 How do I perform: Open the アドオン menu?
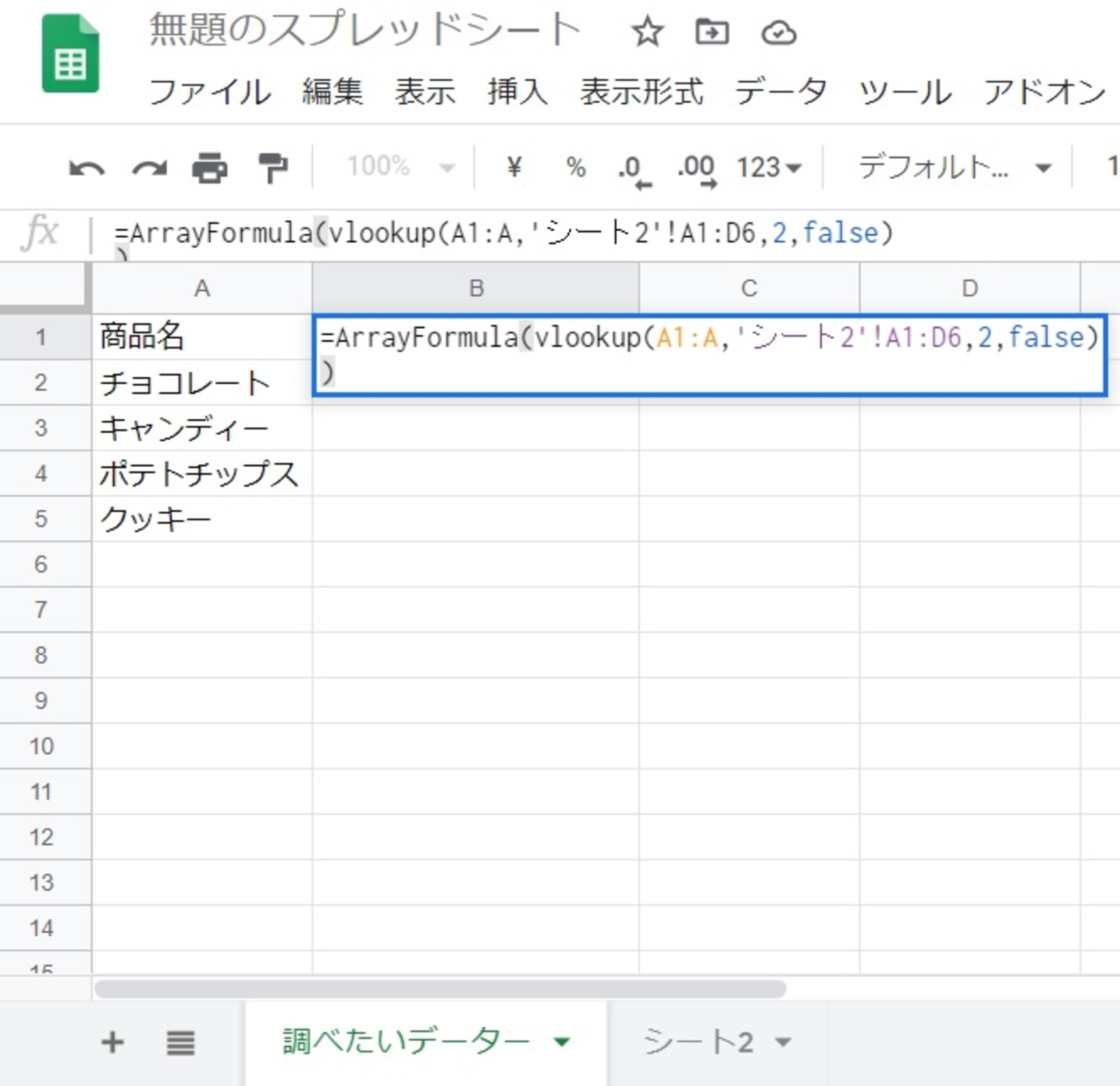coord(1044,92)
